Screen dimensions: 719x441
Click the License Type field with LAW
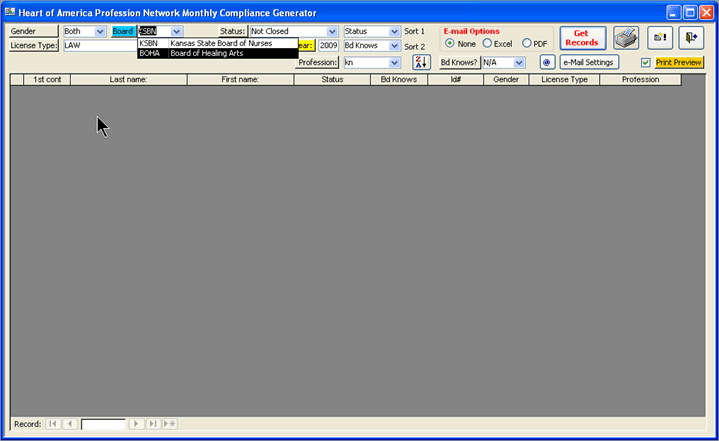click(100, 45)
